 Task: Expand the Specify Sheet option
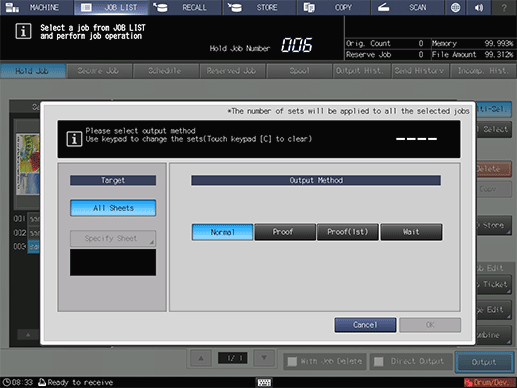point(113,238)
